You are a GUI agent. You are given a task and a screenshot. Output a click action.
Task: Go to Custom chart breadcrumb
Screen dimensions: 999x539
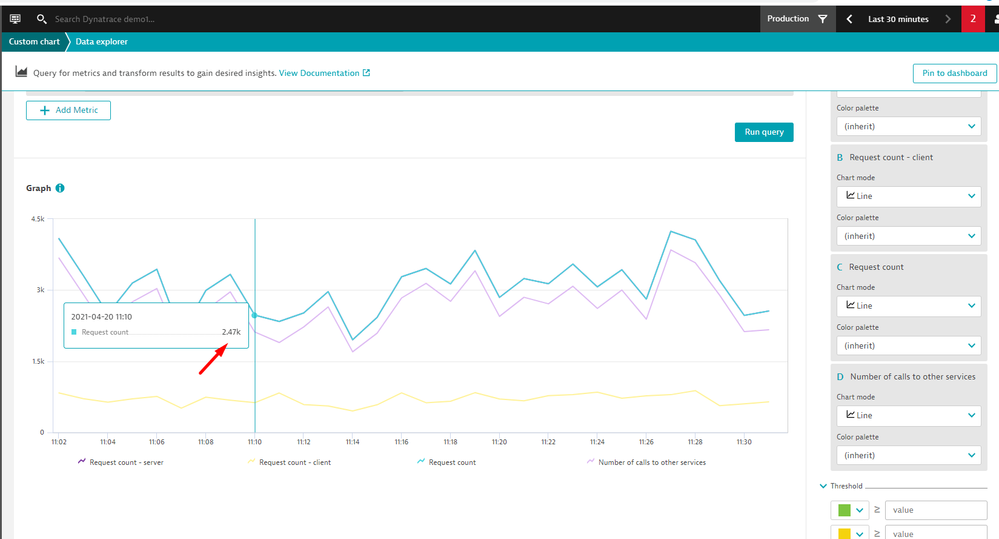tap(35, 42)
